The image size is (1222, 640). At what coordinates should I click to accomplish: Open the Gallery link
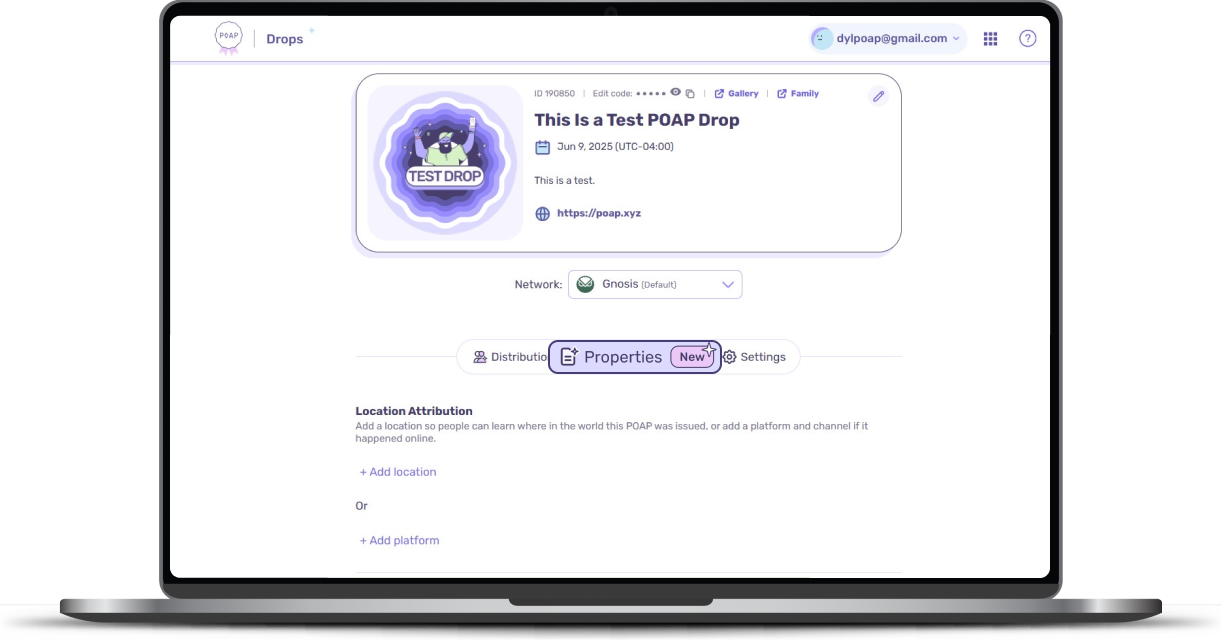(736, 93)
